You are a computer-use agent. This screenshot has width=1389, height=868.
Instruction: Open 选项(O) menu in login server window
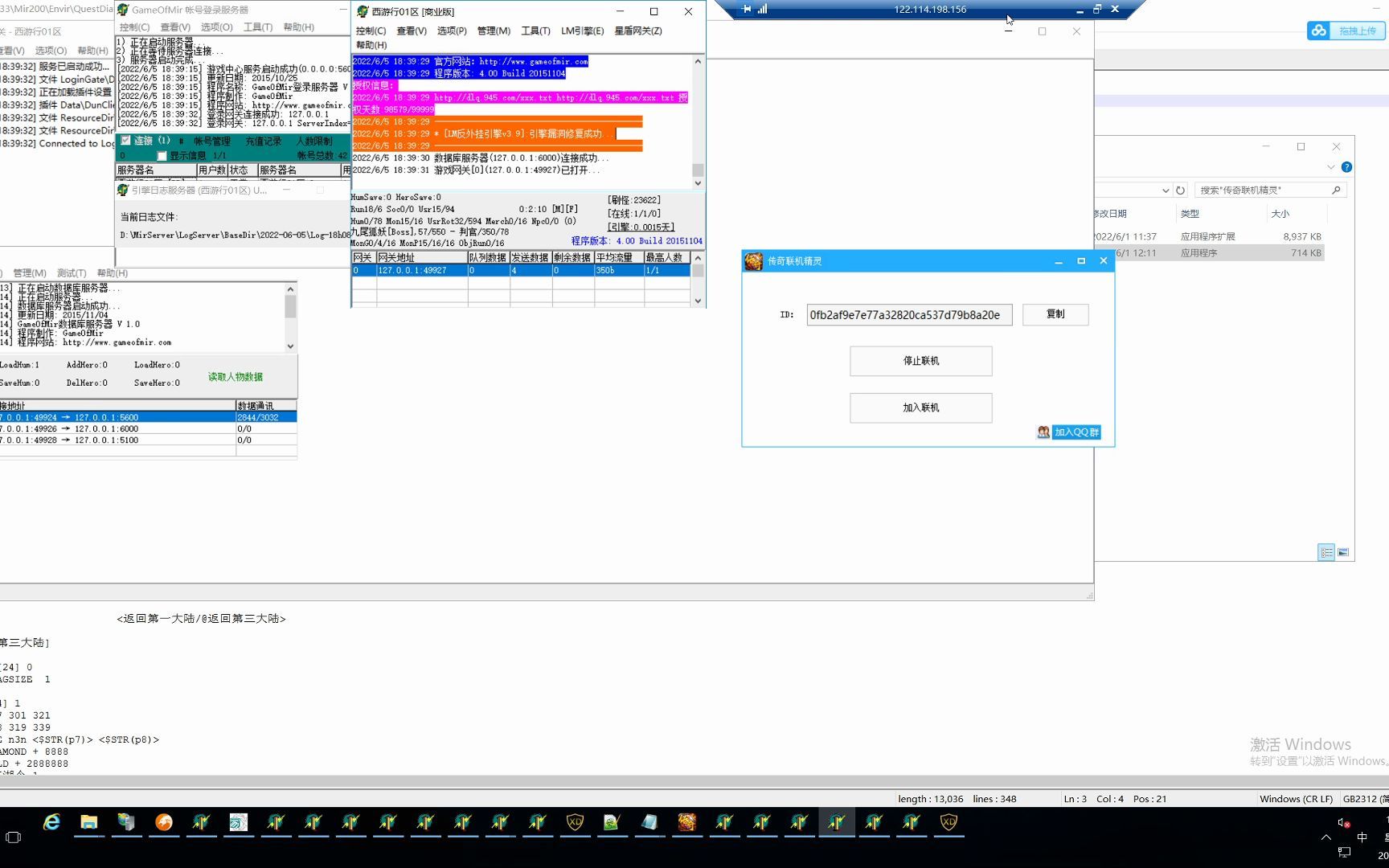pyautogui.click(x=216, y=27)
